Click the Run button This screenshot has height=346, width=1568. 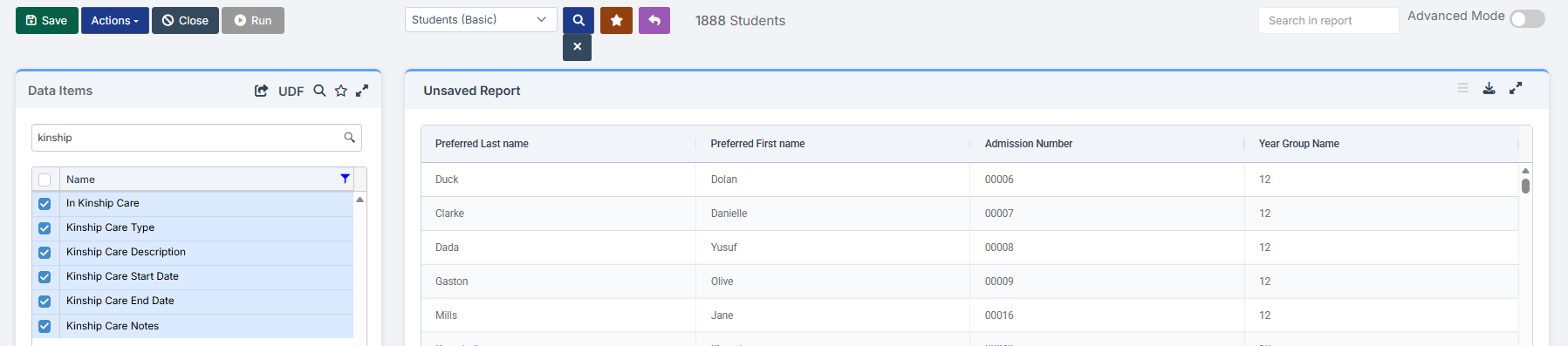253,20
